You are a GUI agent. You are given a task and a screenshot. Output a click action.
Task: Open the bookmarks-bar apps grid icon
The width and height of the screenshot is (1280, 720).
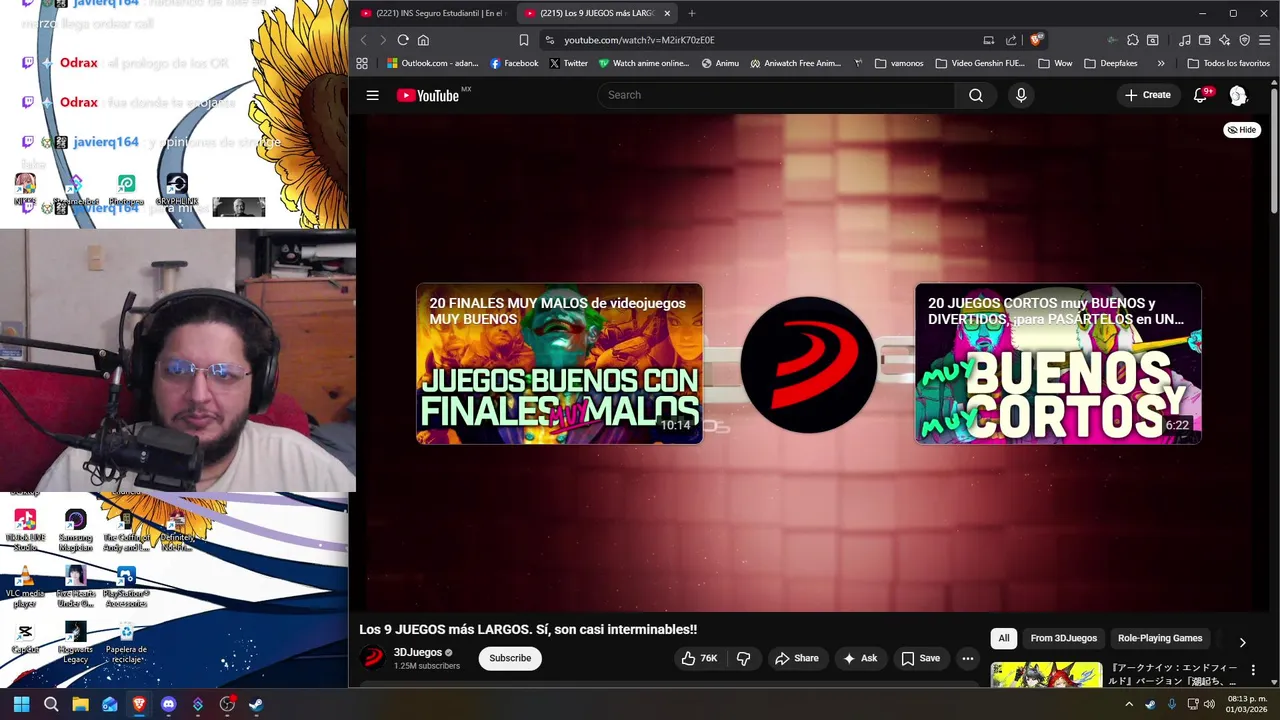pyautogui.click(x=362, y=63)
